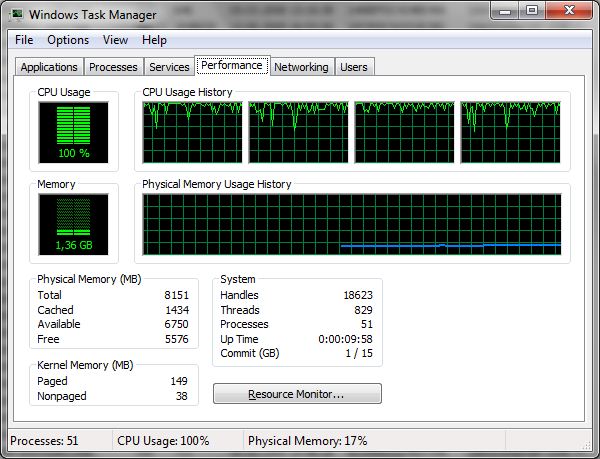This screenshot has height=459, width=600.
Task: Click the Total memory value 8151
Action: click(176, 295)
